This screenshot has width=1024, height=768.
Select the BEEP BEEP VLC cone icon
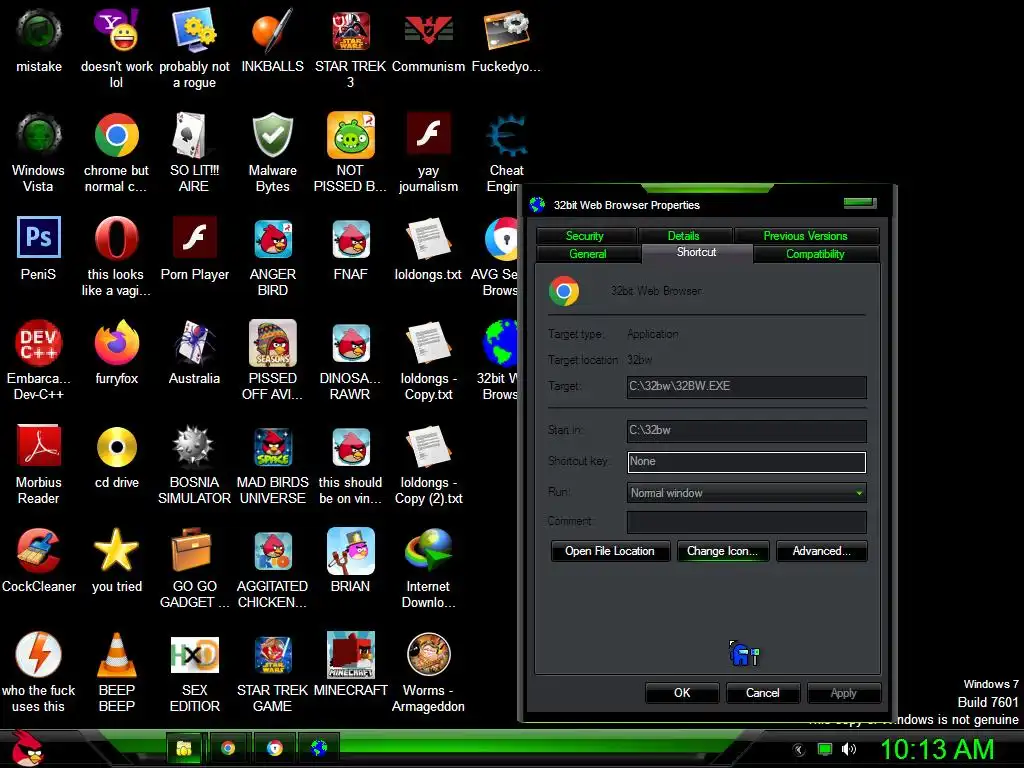116,671
